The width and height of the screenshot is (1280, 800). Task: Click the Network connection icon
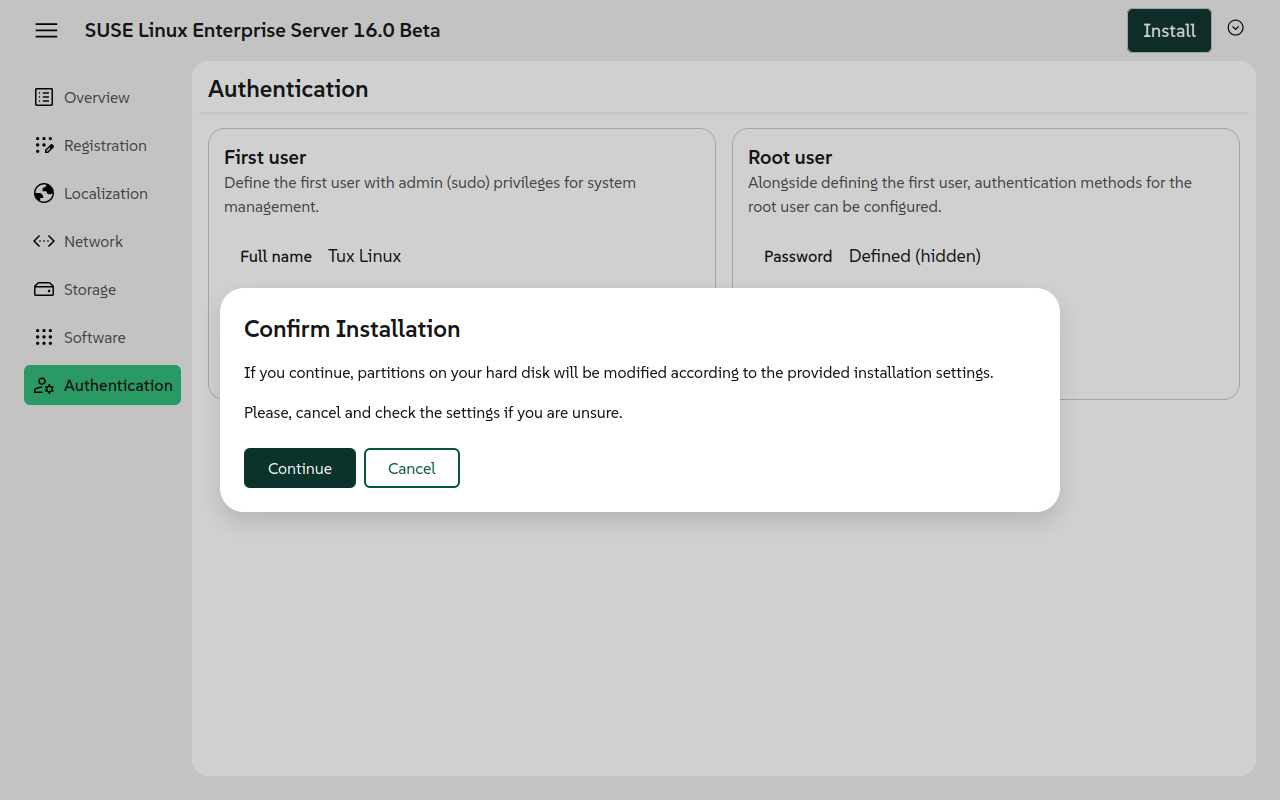point(43,241)
